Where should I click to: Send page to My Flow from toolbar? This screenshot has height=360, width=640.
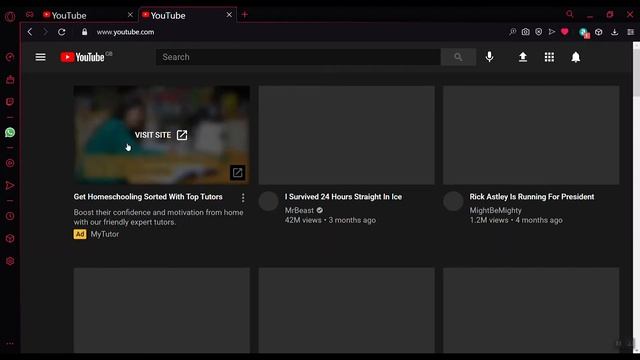point(552,32)
